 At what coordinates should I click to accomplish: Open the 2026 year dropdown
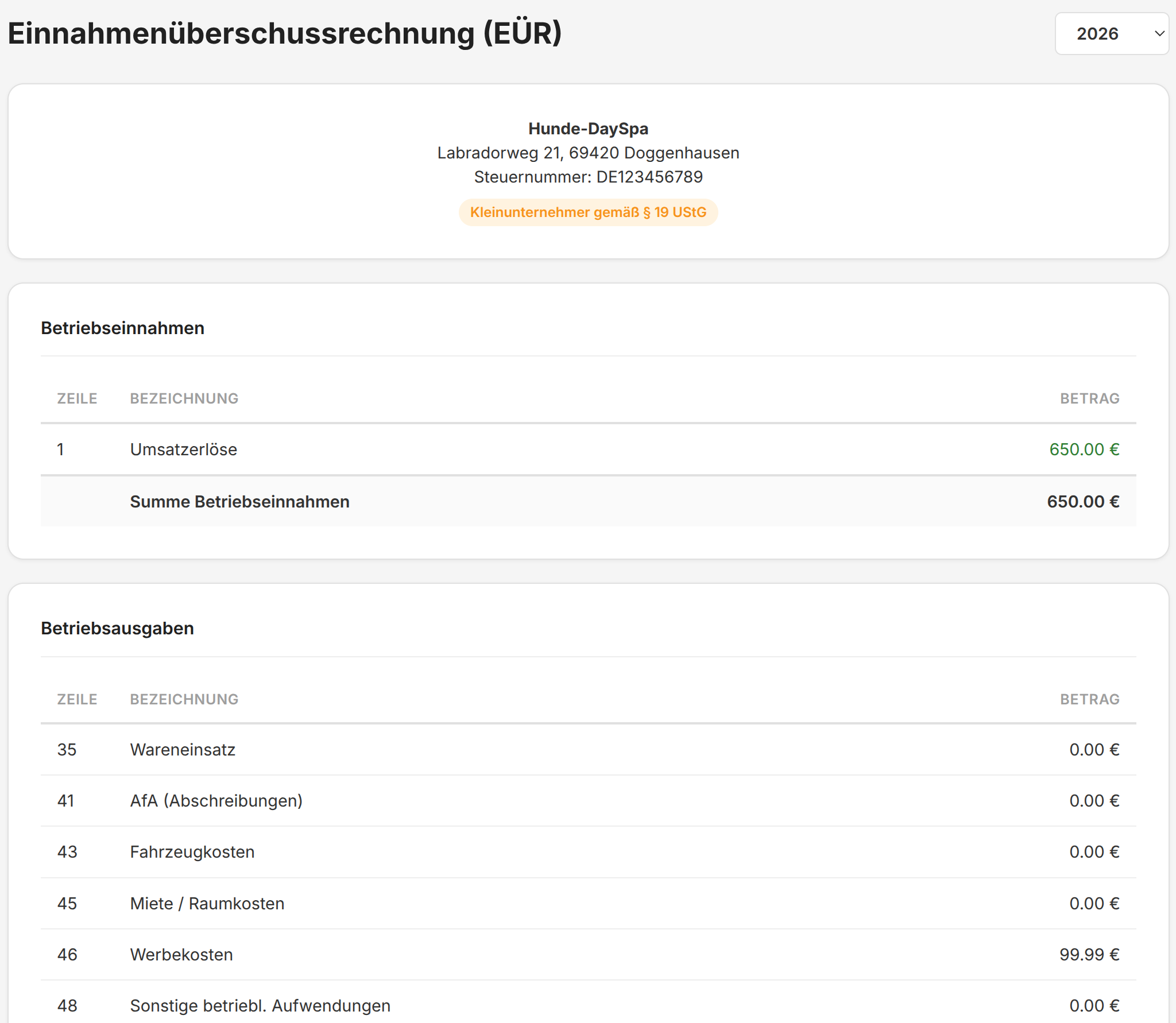pyautogui.click(x=1111, y=34)
